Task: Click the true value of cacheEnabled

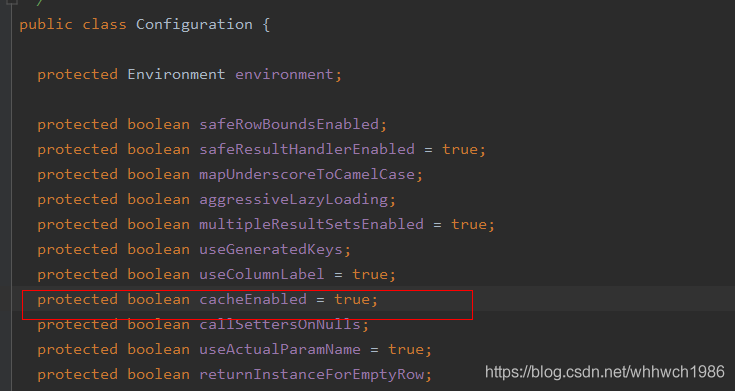Action: [x=352, y=299]
